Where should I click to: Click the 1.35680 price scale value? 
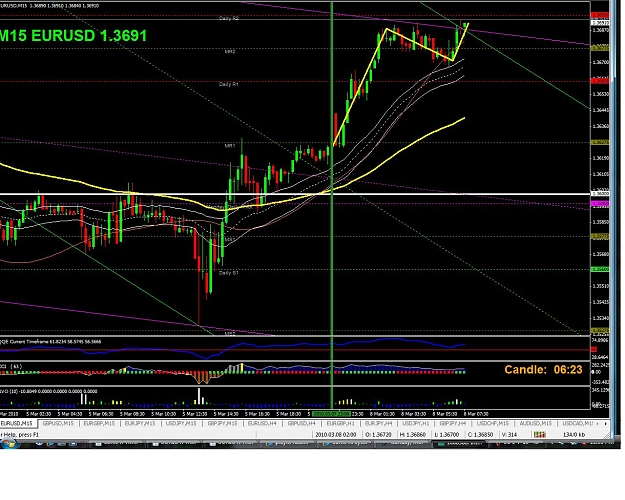click(x=601, y=254)
